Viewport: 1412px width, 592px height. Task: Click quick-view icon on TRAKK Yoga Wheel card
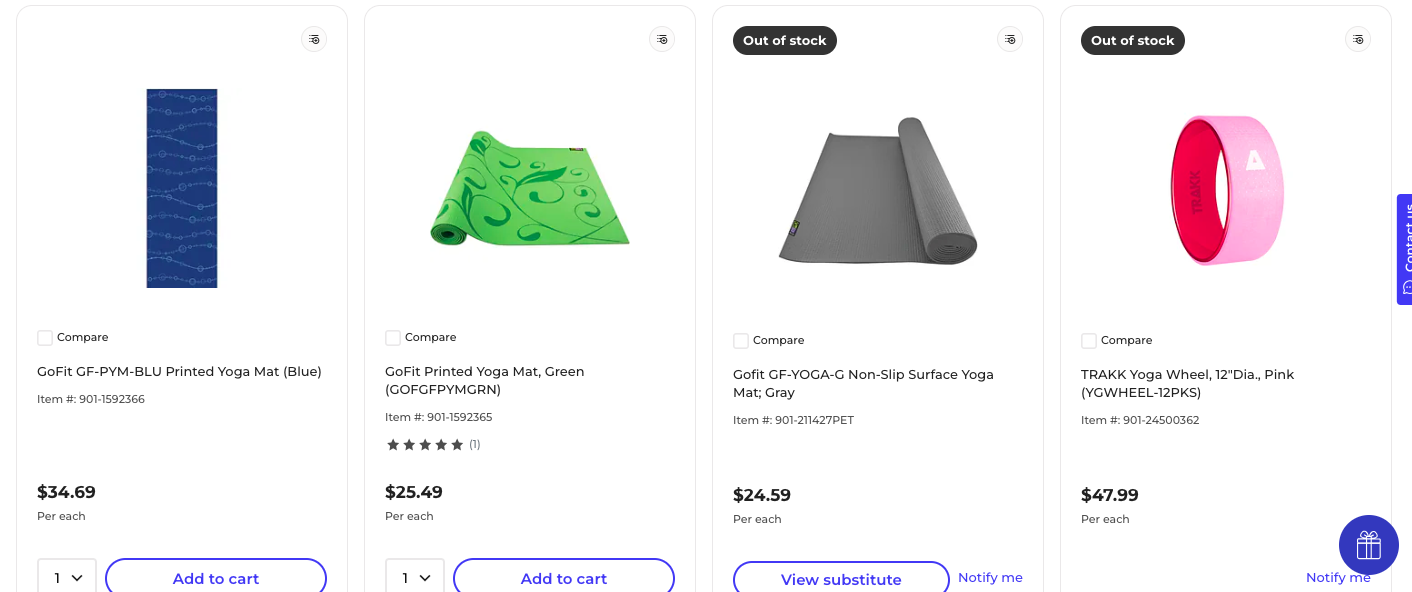tap(1358, 39)
